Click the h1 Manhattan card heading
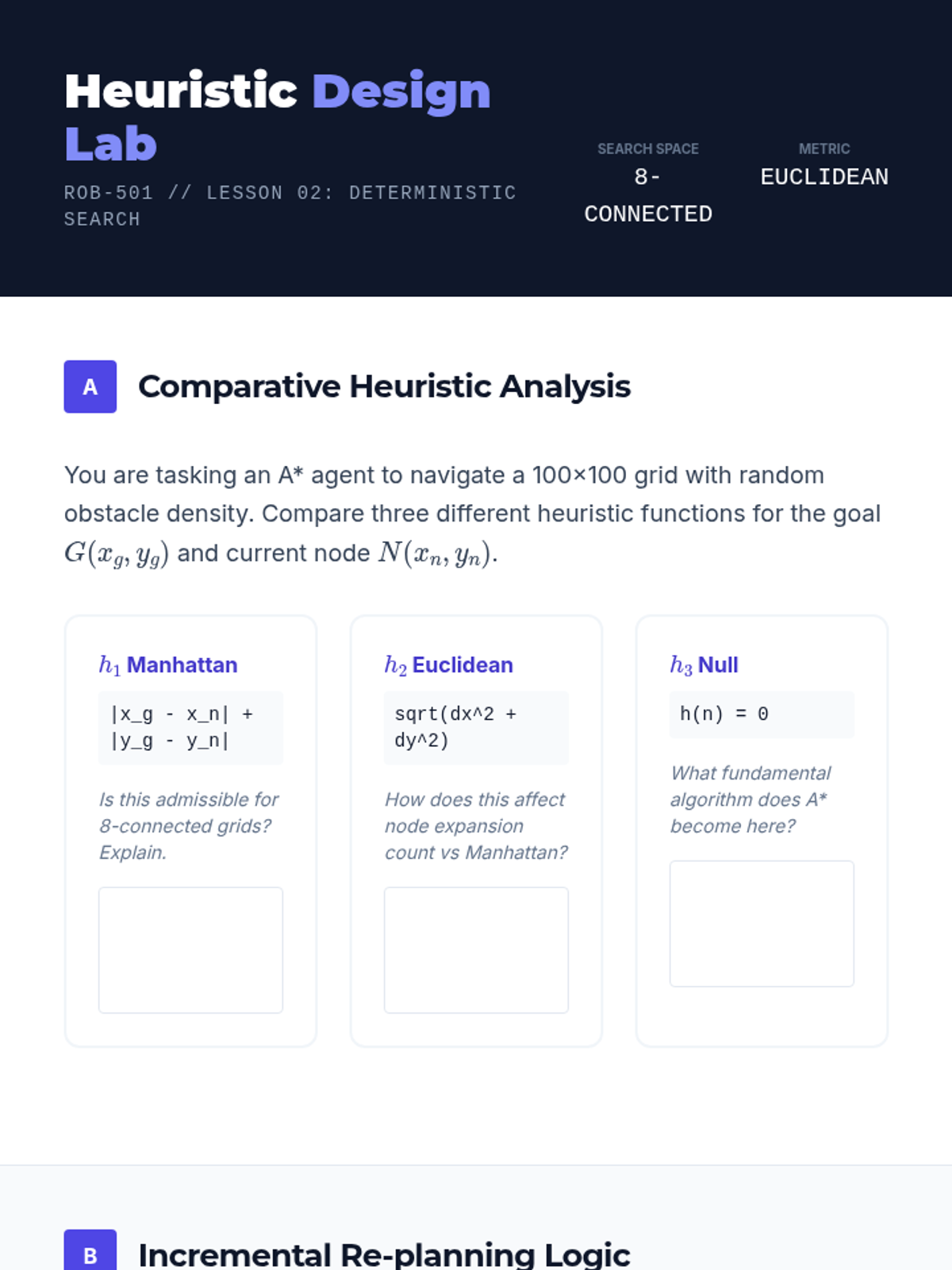Screen dimensions: 952x1270 [x=168, y=664]
